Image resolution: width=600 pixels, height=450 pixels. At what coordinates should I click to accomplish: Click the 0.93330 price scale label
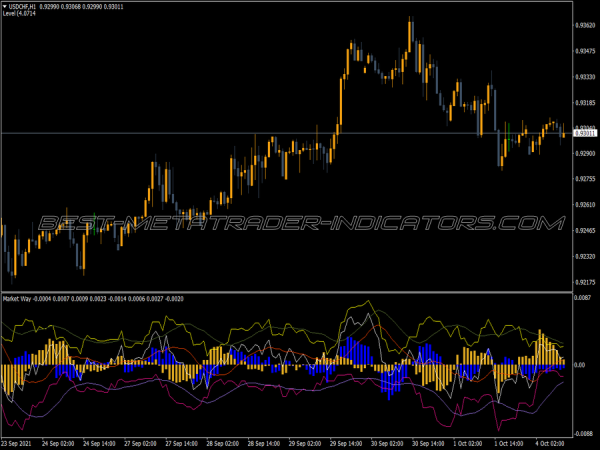pos(585,77)
